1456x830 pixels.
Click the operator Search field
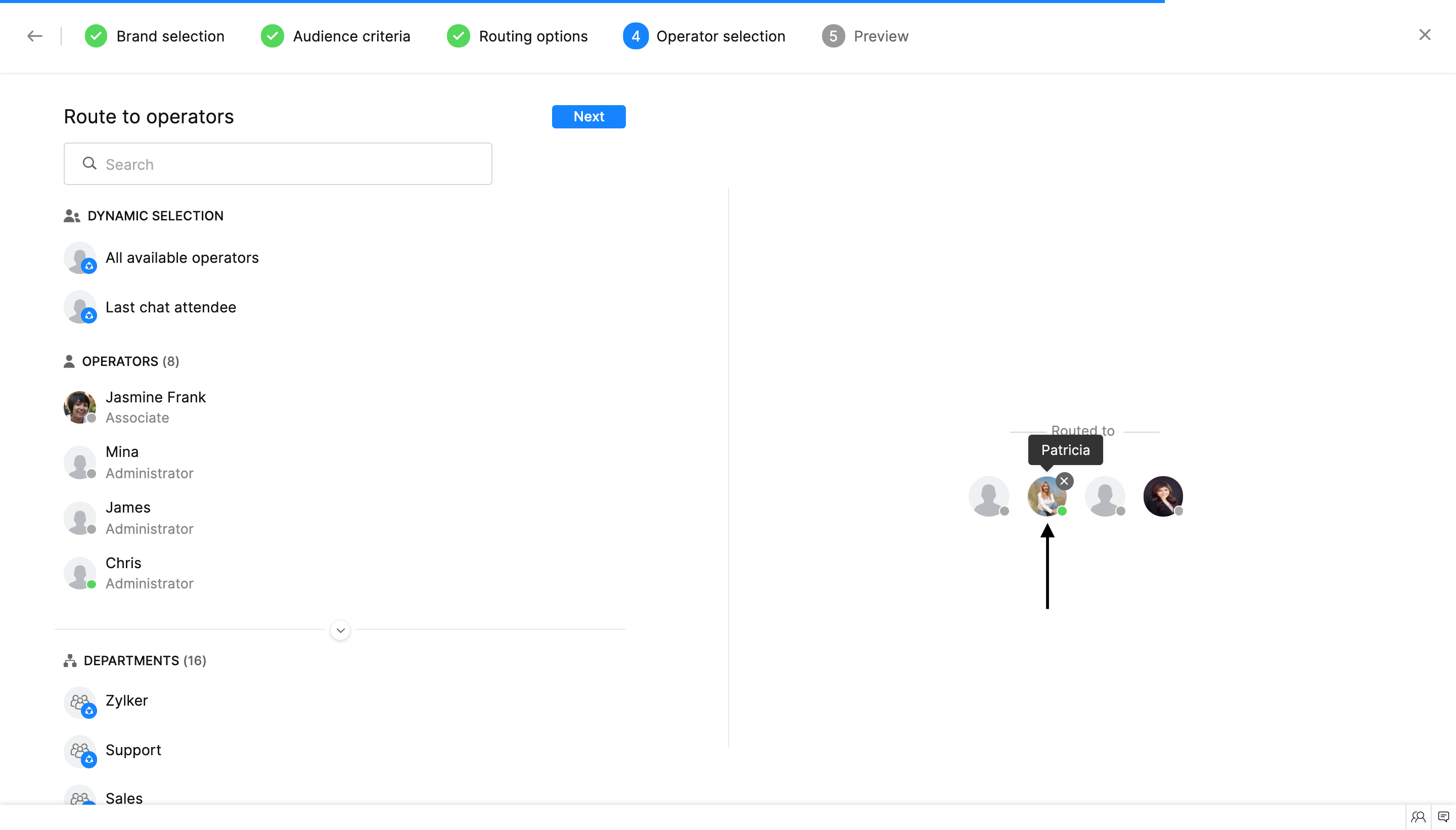278,164
